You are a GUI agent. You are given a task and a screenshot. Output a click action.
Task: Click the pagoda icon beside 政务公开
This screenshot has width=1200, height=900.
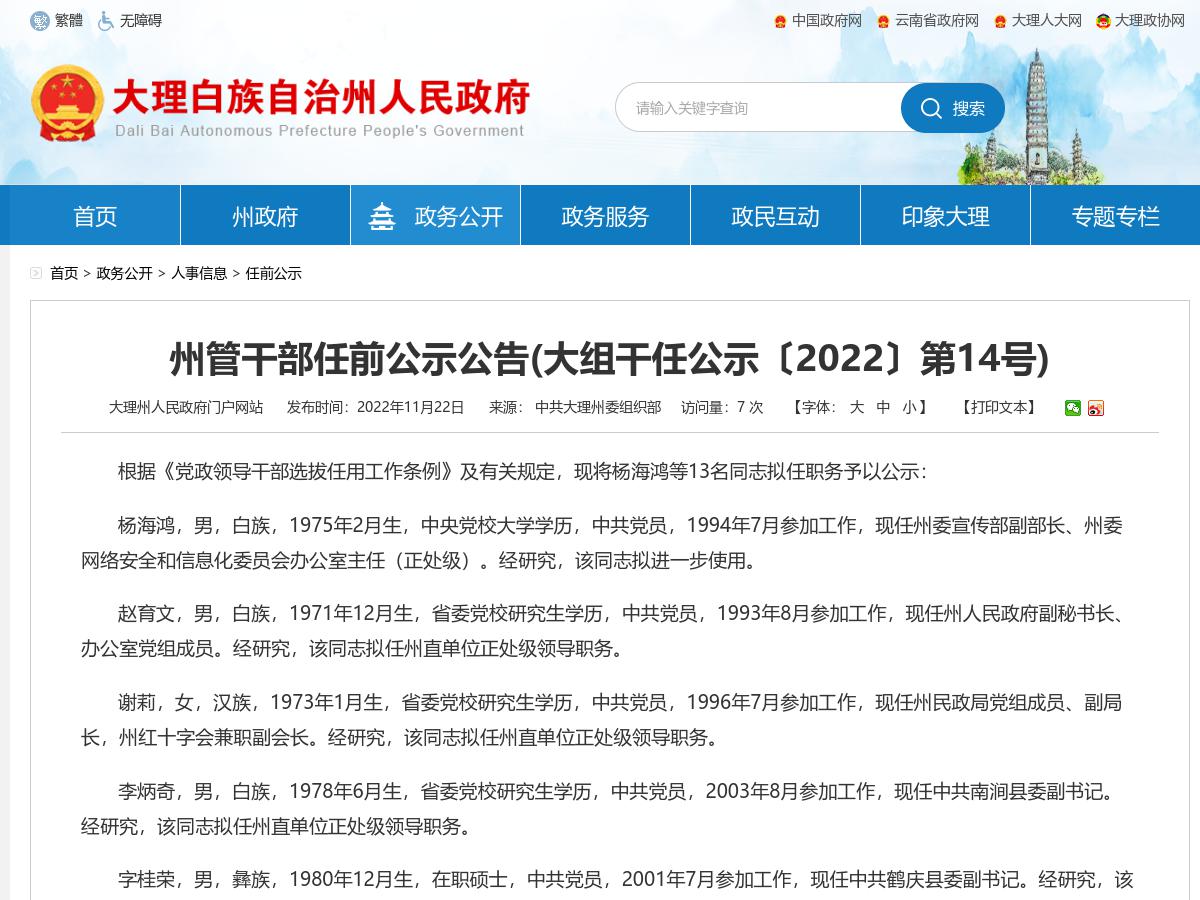click(383, 214)
